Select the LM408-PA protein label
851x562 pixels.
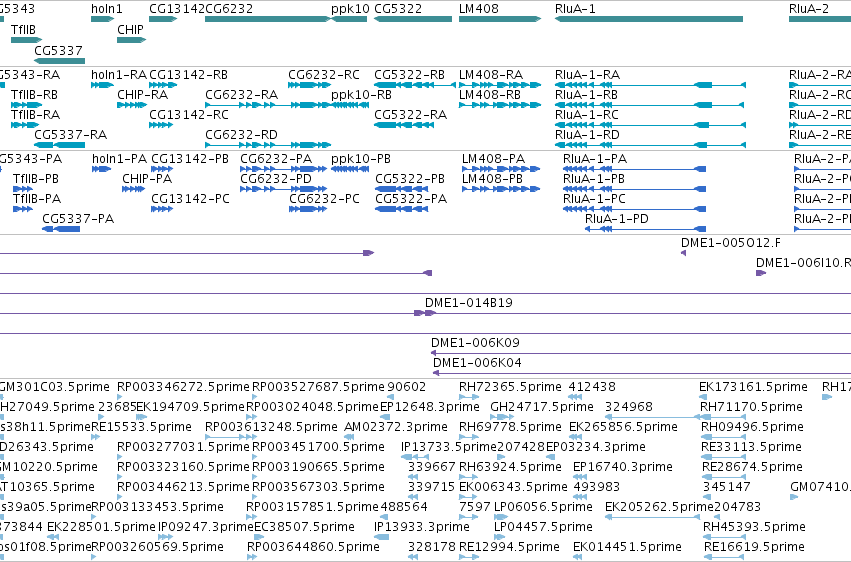493,159
